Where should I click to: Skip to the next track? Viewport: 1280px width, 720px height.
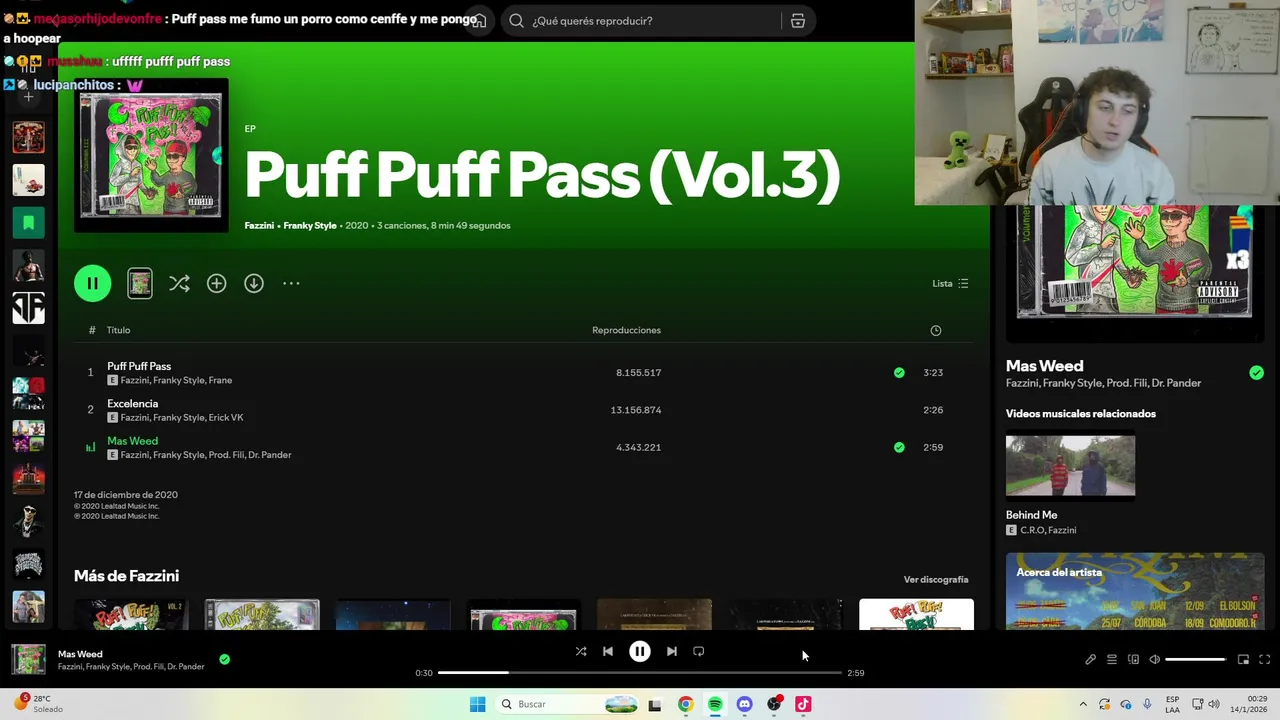(672, 652)
